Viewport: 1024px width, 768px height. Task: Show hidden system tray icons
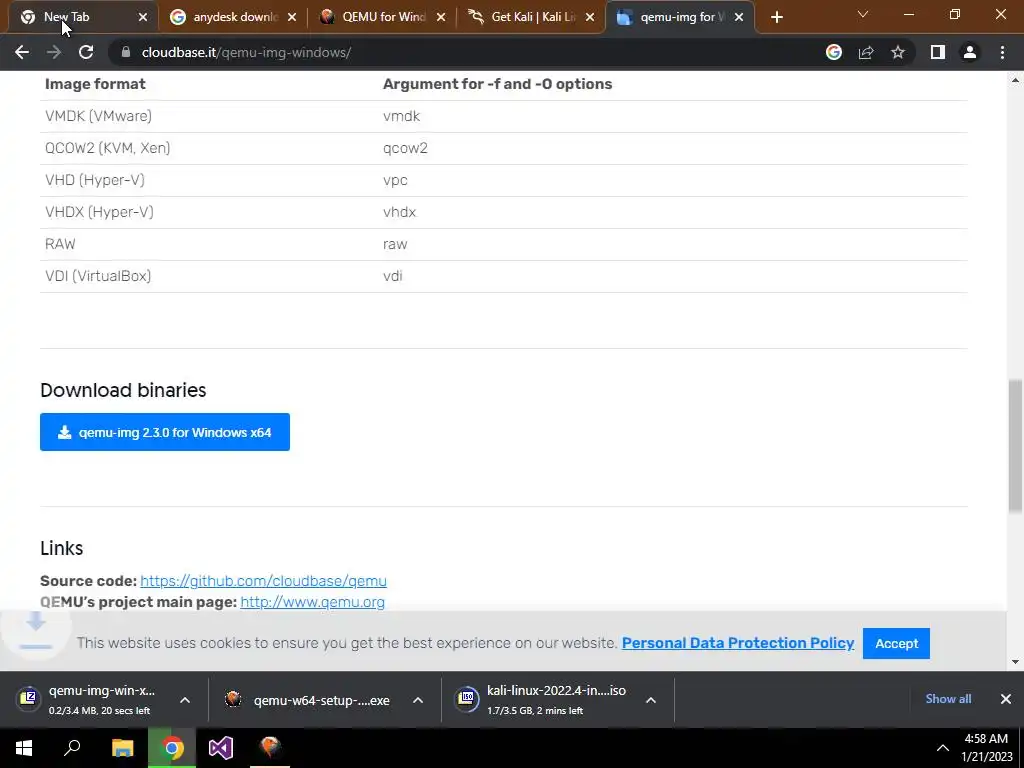(942, 748)
